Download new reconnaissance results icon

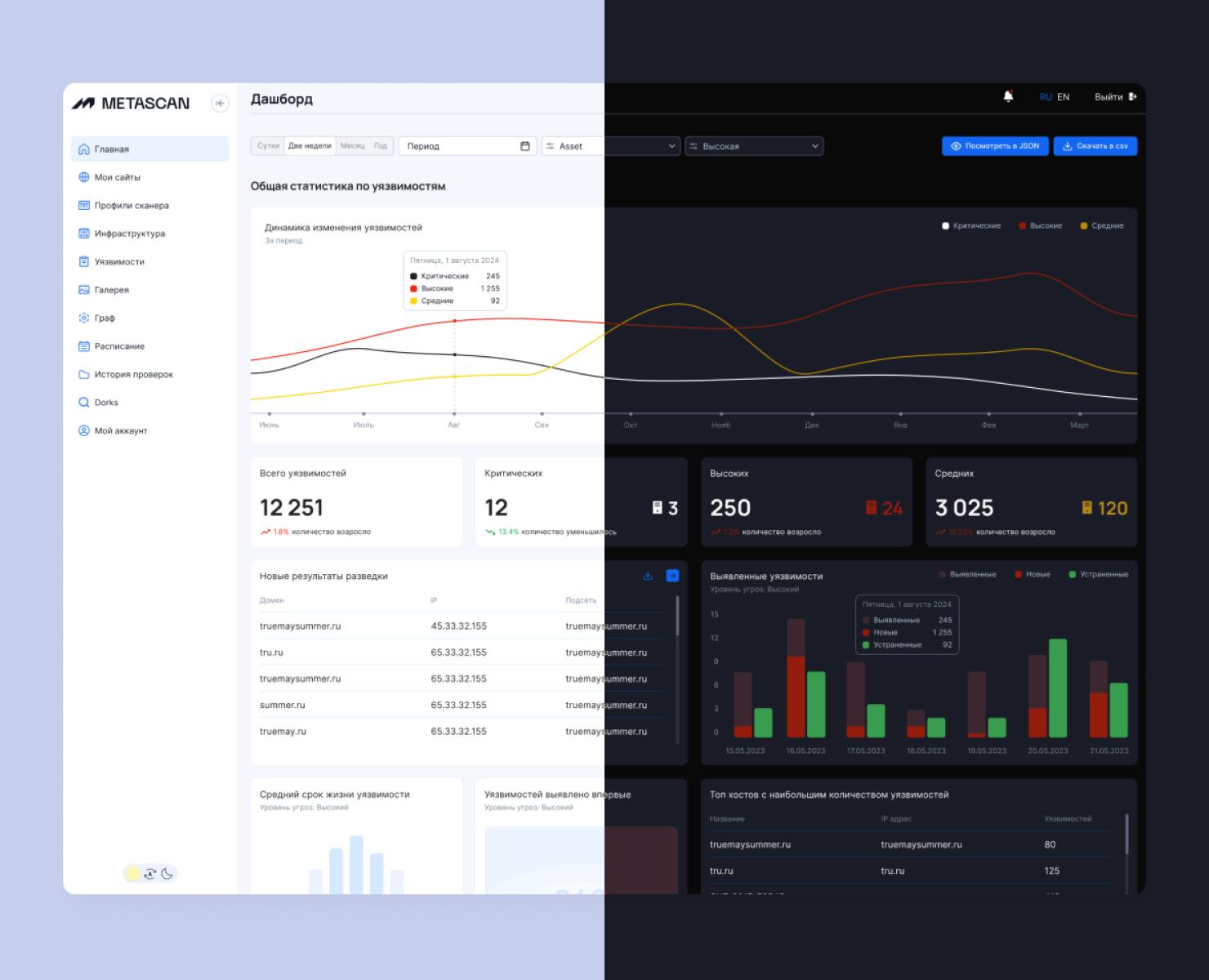coord(648,576)
